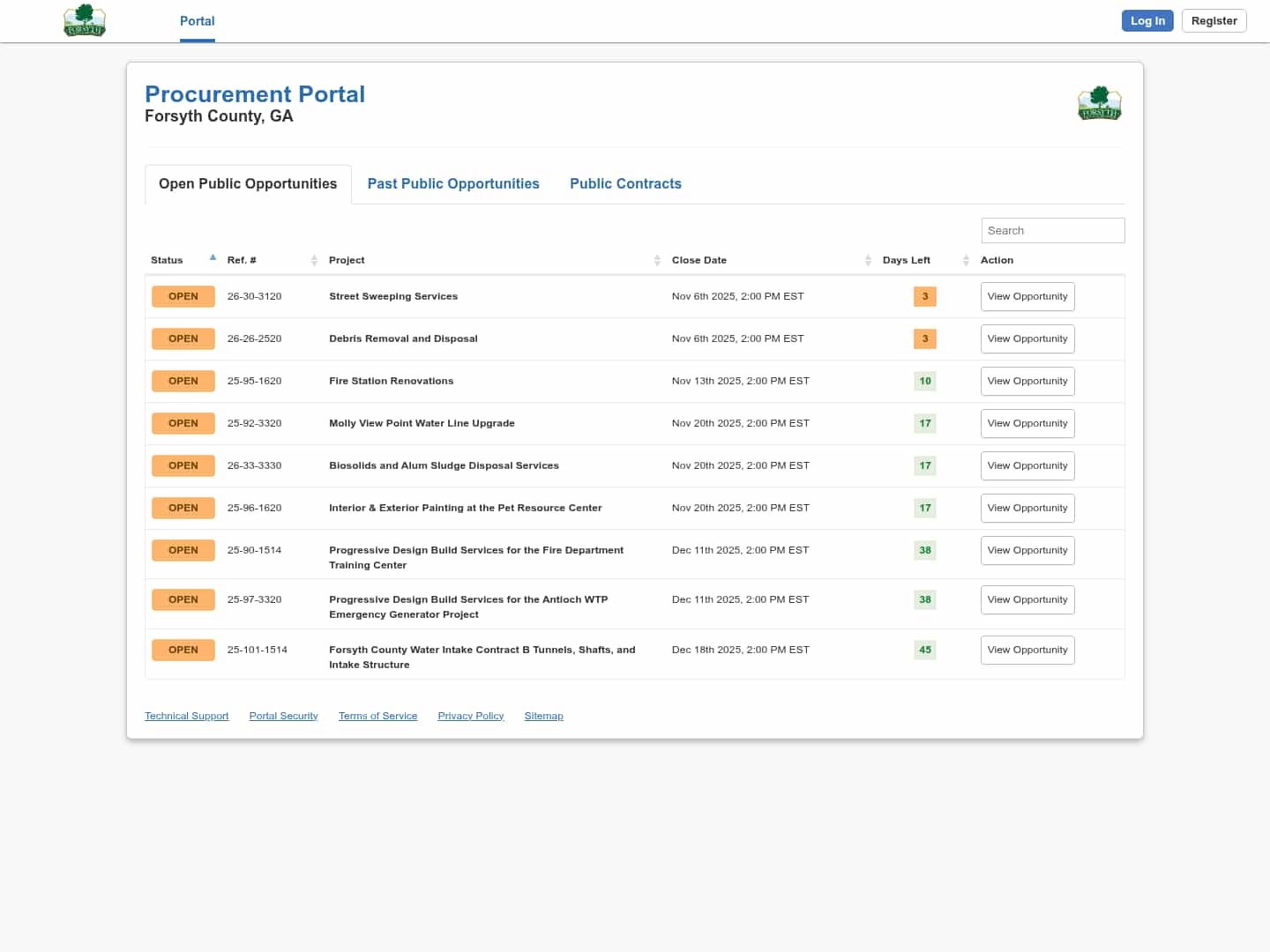The height and width of the screenshot is (952, 1270).
Task: Switch to Past Public Opportunities tab
Action: click(x=453, y=183)
